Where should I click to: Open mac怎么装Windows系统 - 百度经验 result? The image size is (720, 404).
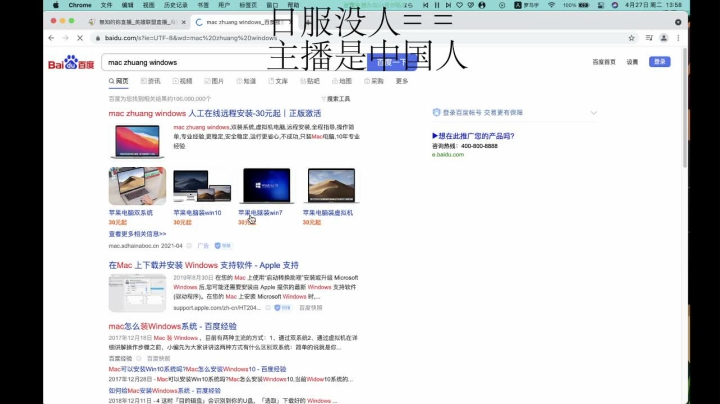[173, 326]
